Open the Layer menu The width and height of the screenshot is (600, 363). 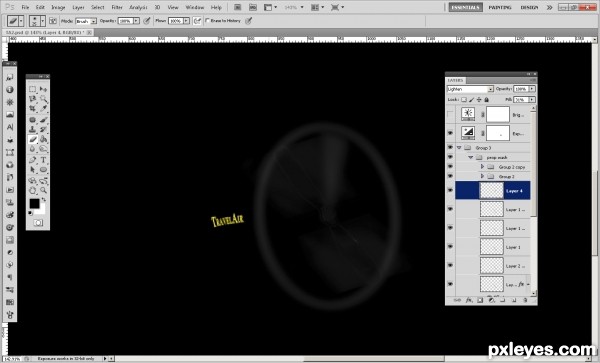pyautogui.click(x=78, y=7)
